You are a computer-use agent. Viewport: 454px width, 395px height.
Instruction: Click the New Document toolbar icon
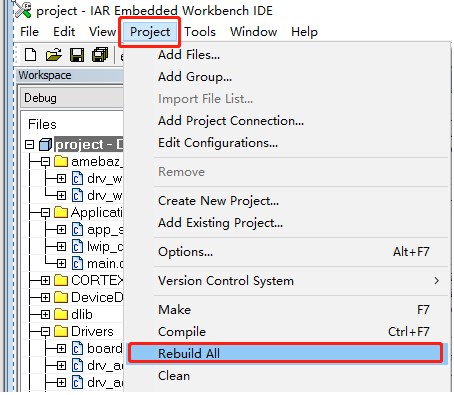[x=31, y=55]
